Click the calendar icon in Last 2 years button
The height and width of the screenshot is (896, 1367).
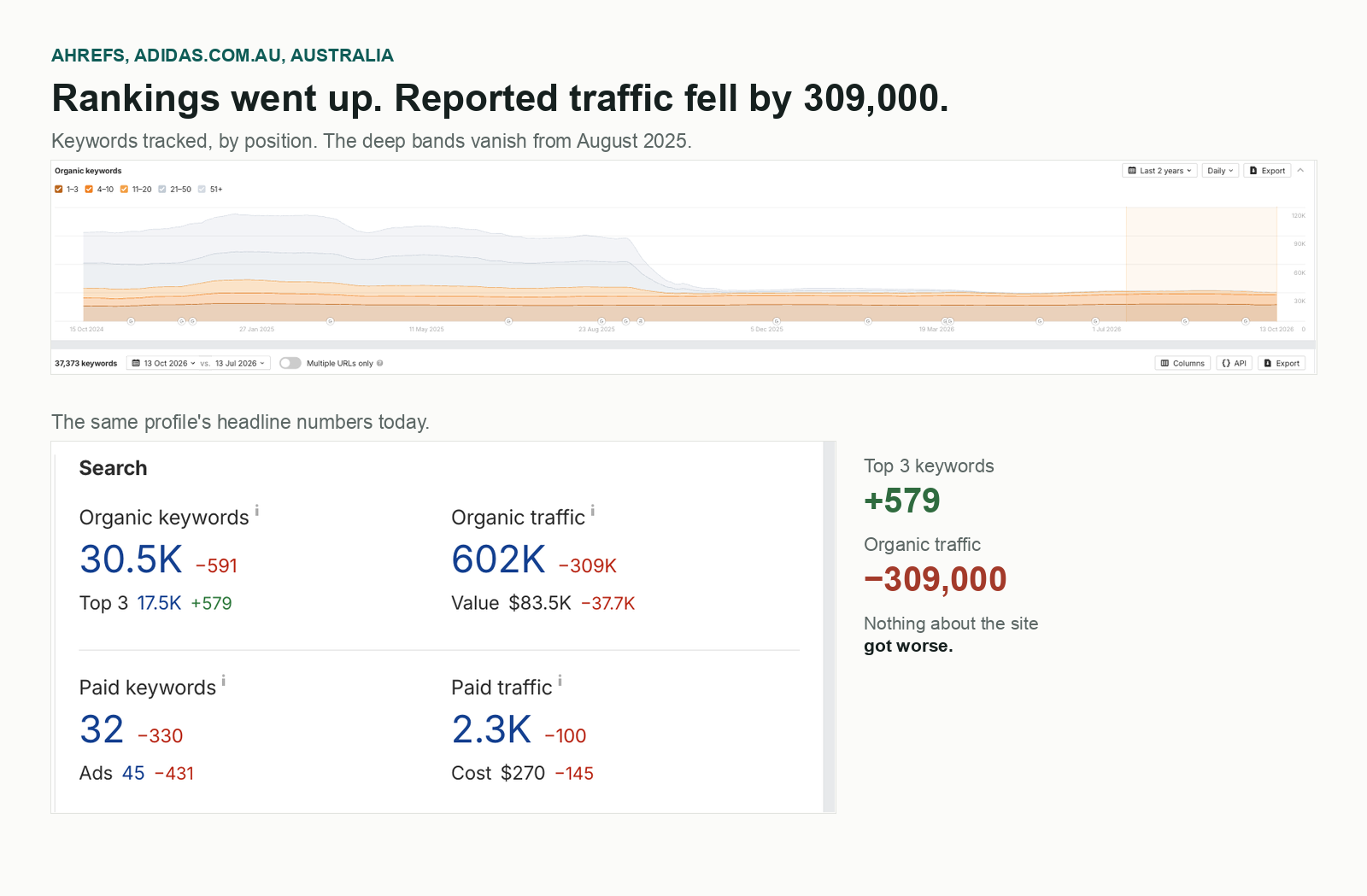pyautogui.click(x=1132, y=171)
